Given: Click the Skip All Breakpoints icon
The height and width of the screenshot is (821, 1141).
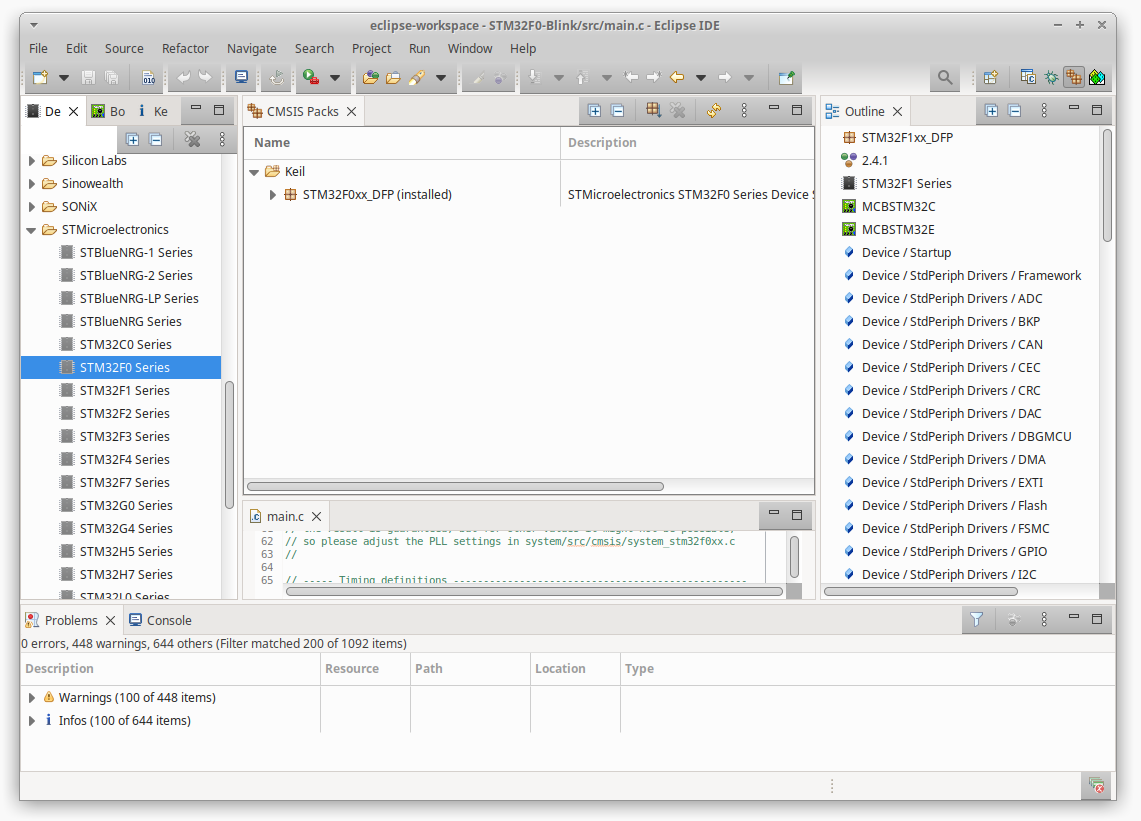Looking at the screenshot, I should (277, 77).
